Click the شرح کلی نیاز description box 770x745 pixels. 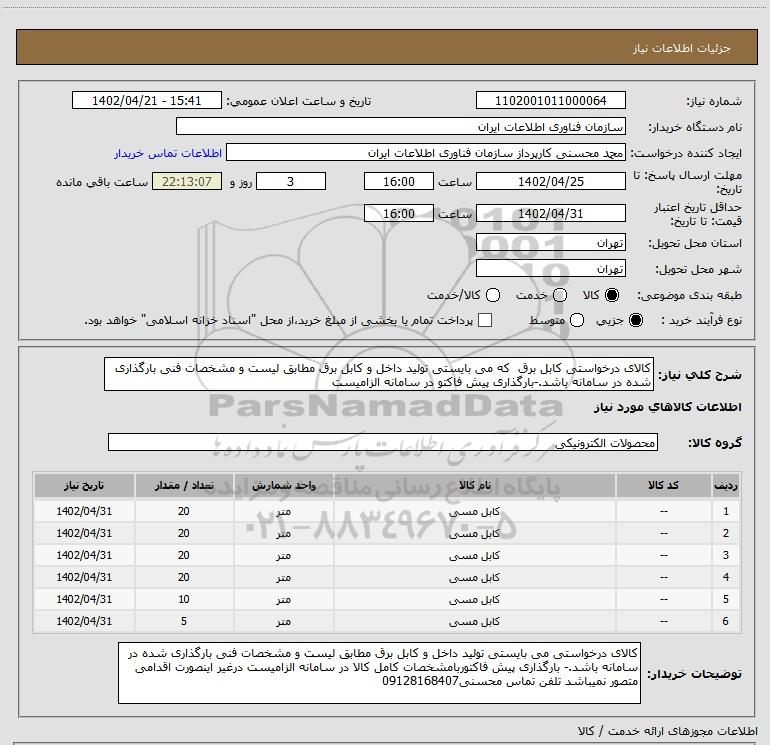379,374
